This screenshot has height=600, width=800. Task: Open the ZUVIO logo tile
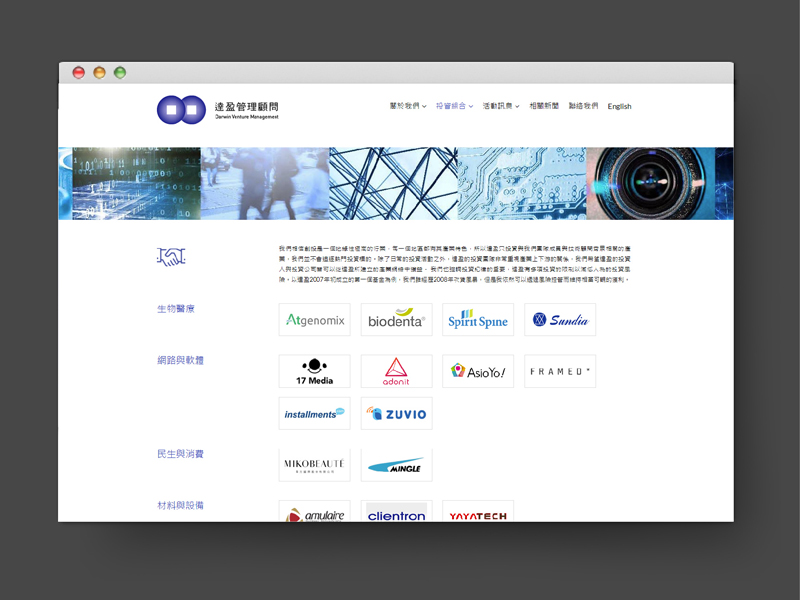coord(396,413)
